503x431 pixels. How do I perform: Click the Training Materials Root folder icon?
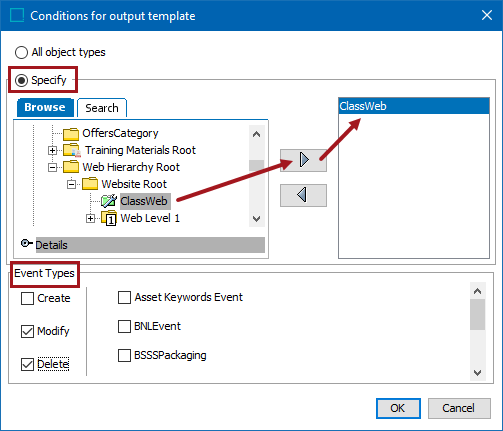[72, 150]
